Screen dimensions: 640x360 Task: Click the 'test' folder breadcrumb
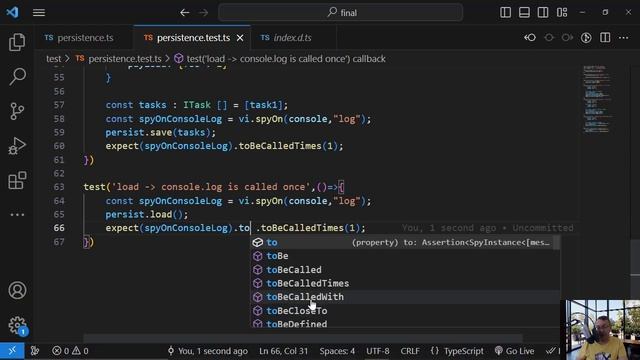tap(53, 59)
